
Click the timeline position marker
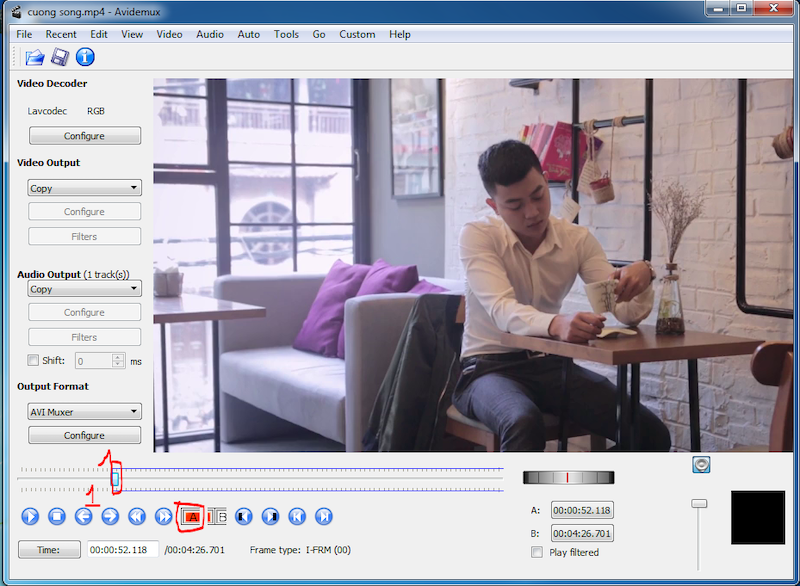click(x=114, y=480)
